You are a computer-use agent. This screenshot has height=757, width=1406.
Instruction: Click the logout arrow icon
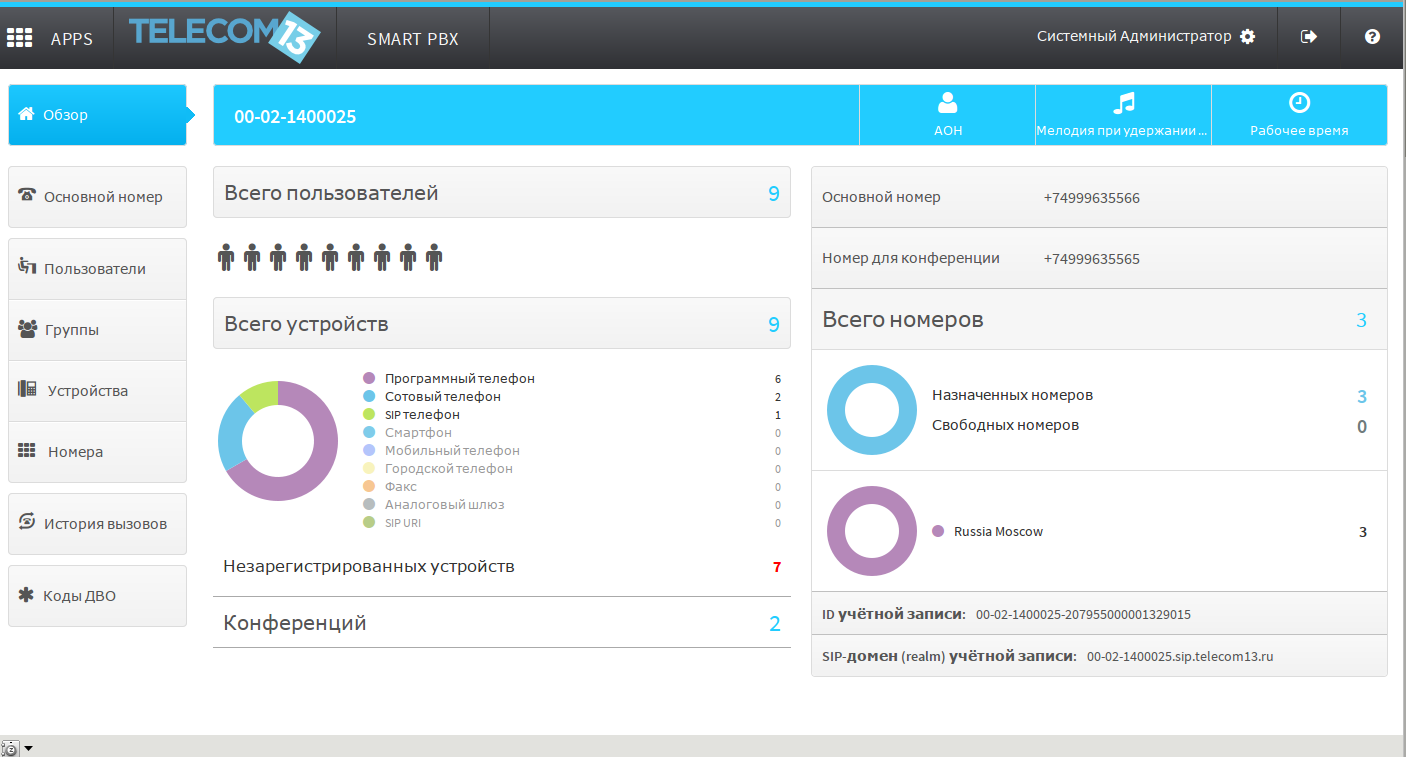point(1308,37)
